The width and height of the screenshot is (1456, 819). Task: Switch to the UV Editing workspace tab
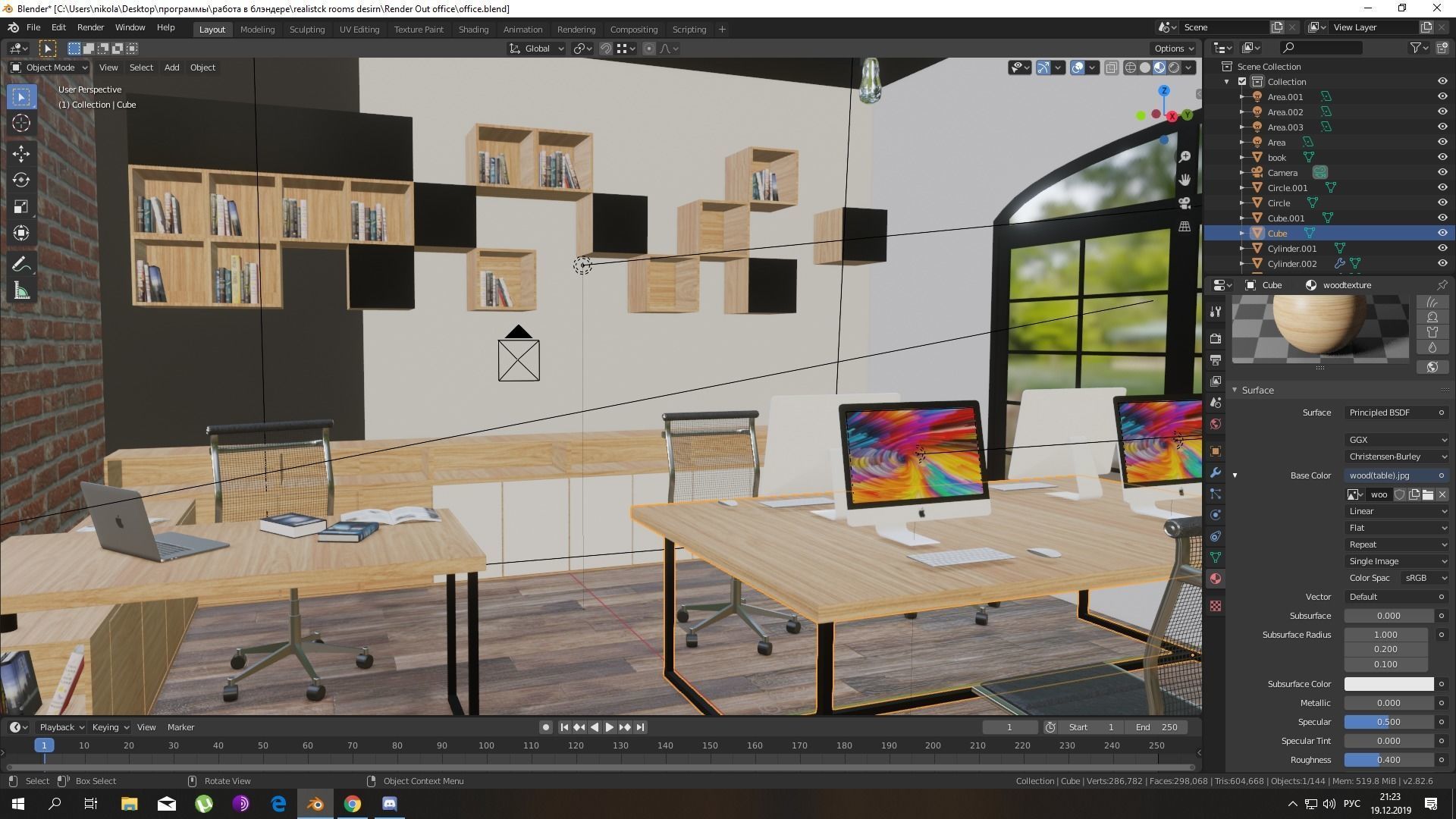359,30
